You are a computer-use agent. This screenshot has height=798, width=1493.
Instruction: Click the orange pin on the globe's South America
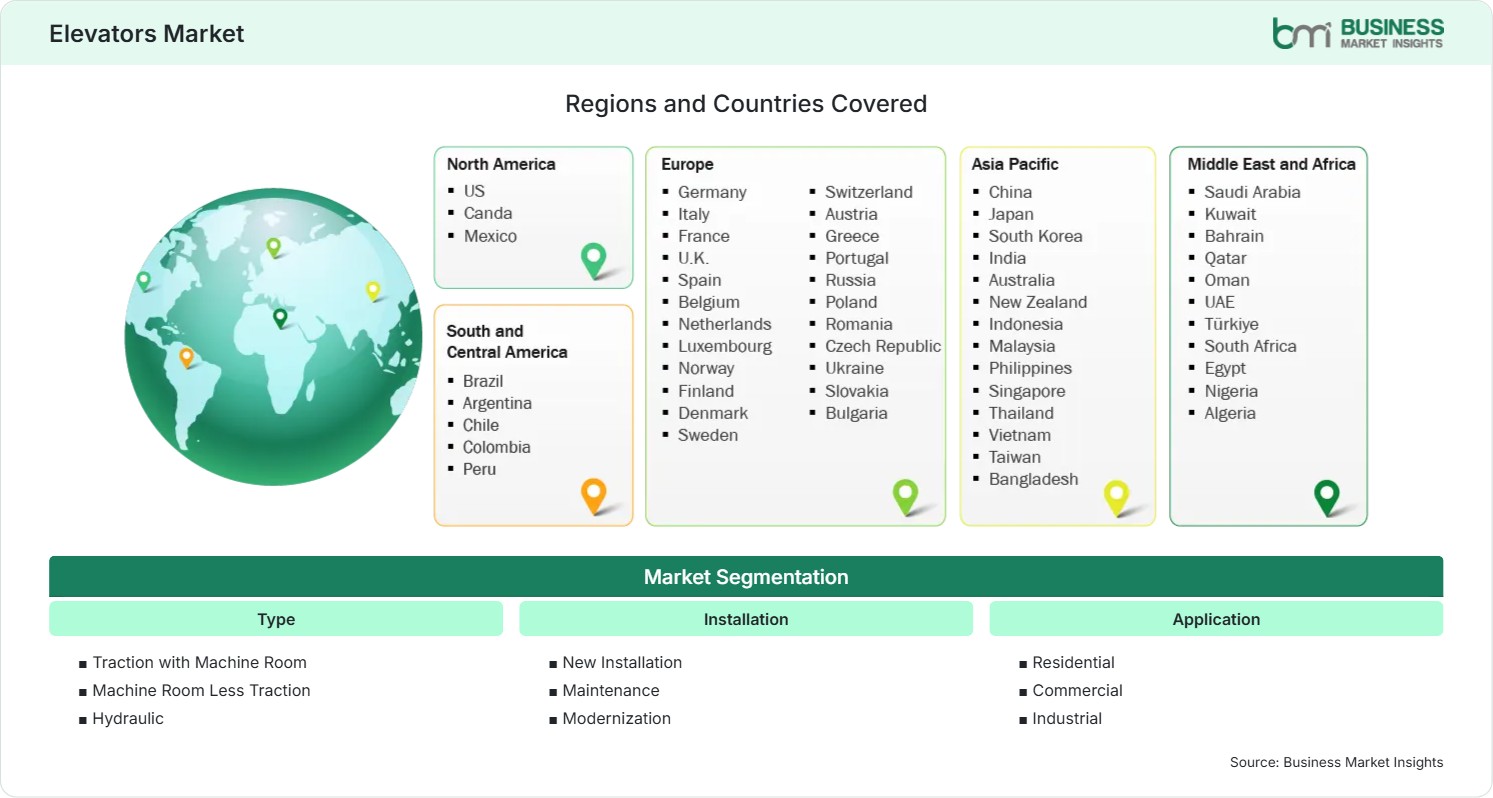pyautogui.click(x=186, y=357)
